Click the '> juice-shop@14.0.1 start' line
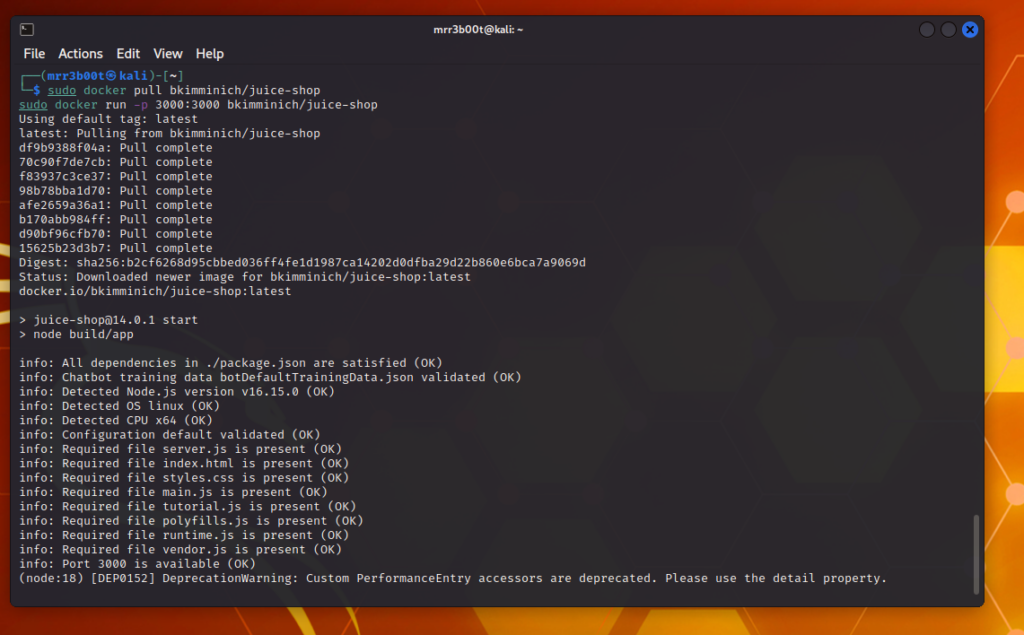This screenshot has width=1024, height=635. click(108, 320)
